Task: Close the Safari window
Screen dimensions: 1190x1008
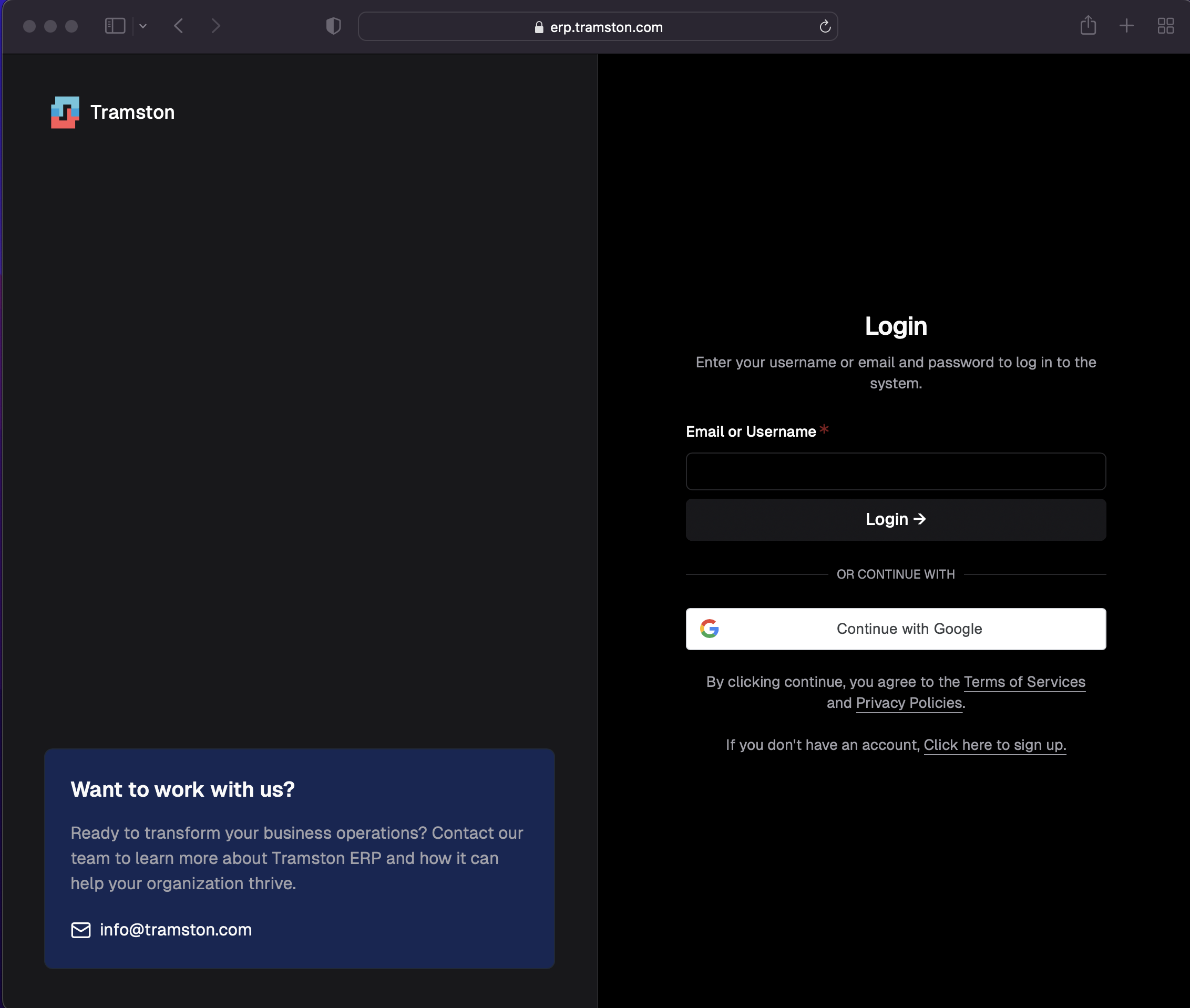Action: click(30, 26)
